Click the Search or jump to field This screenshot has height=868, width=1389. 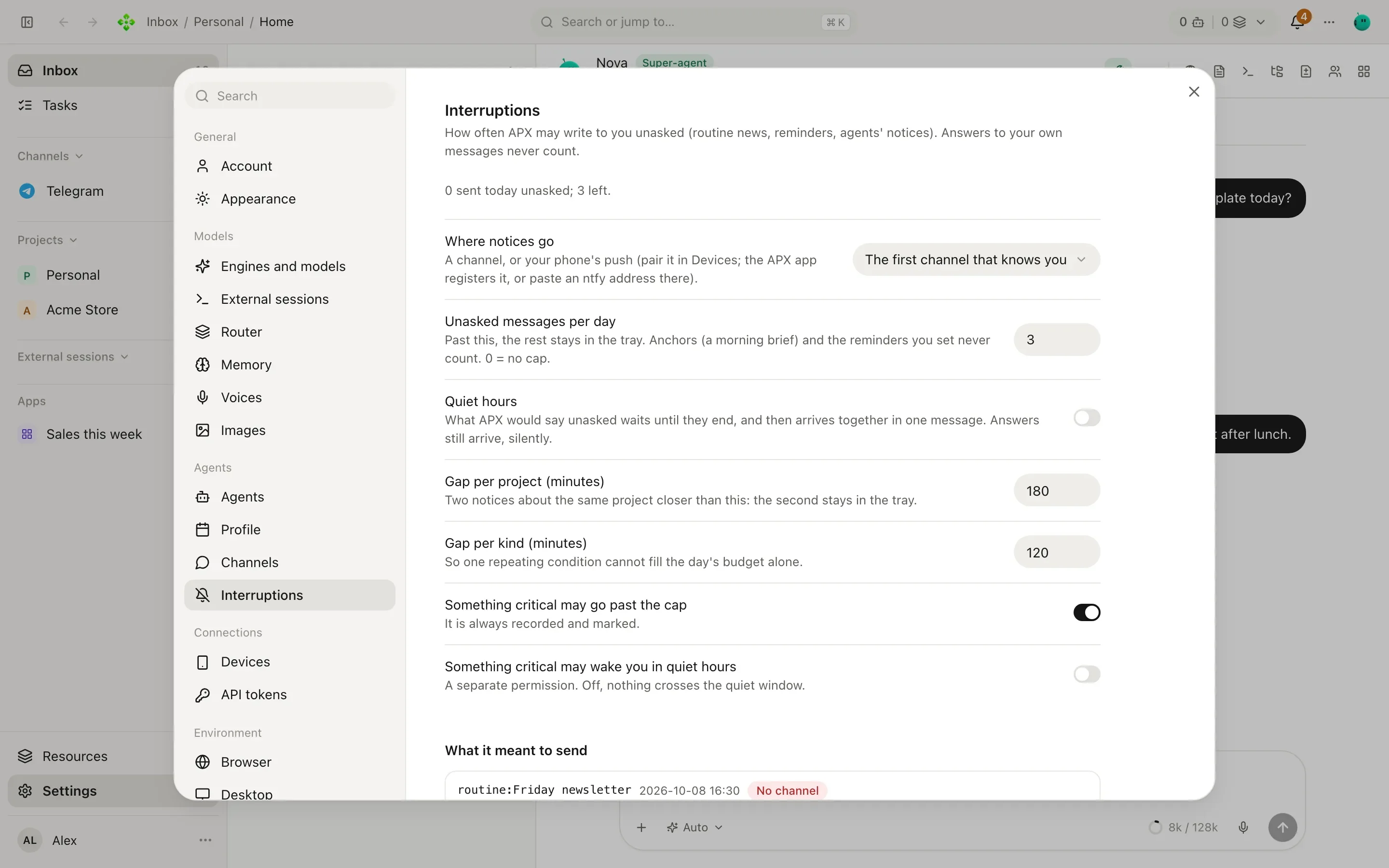coord(694,22)
